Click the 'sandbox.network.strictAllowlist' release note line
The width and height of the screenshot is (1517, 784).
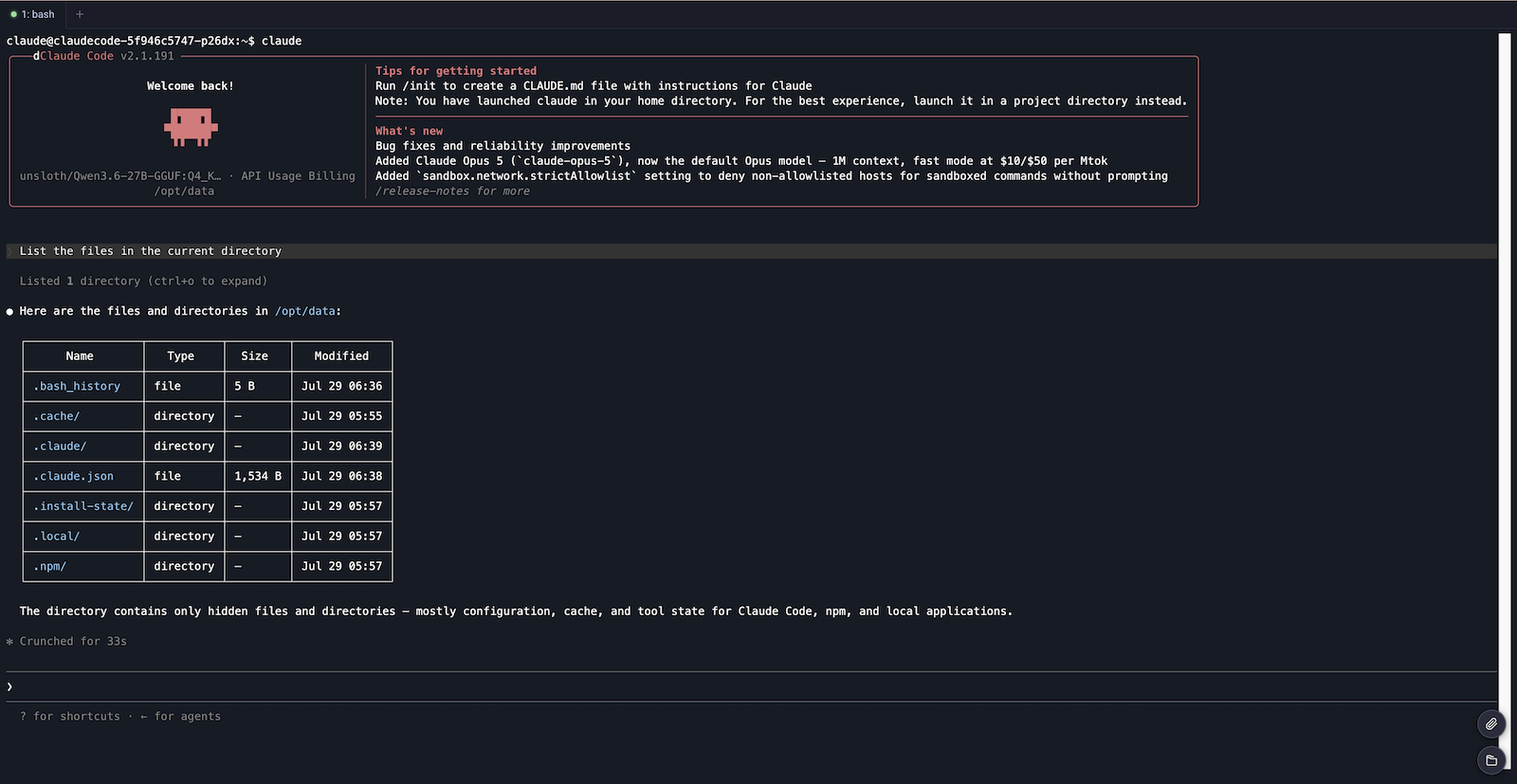pyautogui.click(x=772, y=175)
